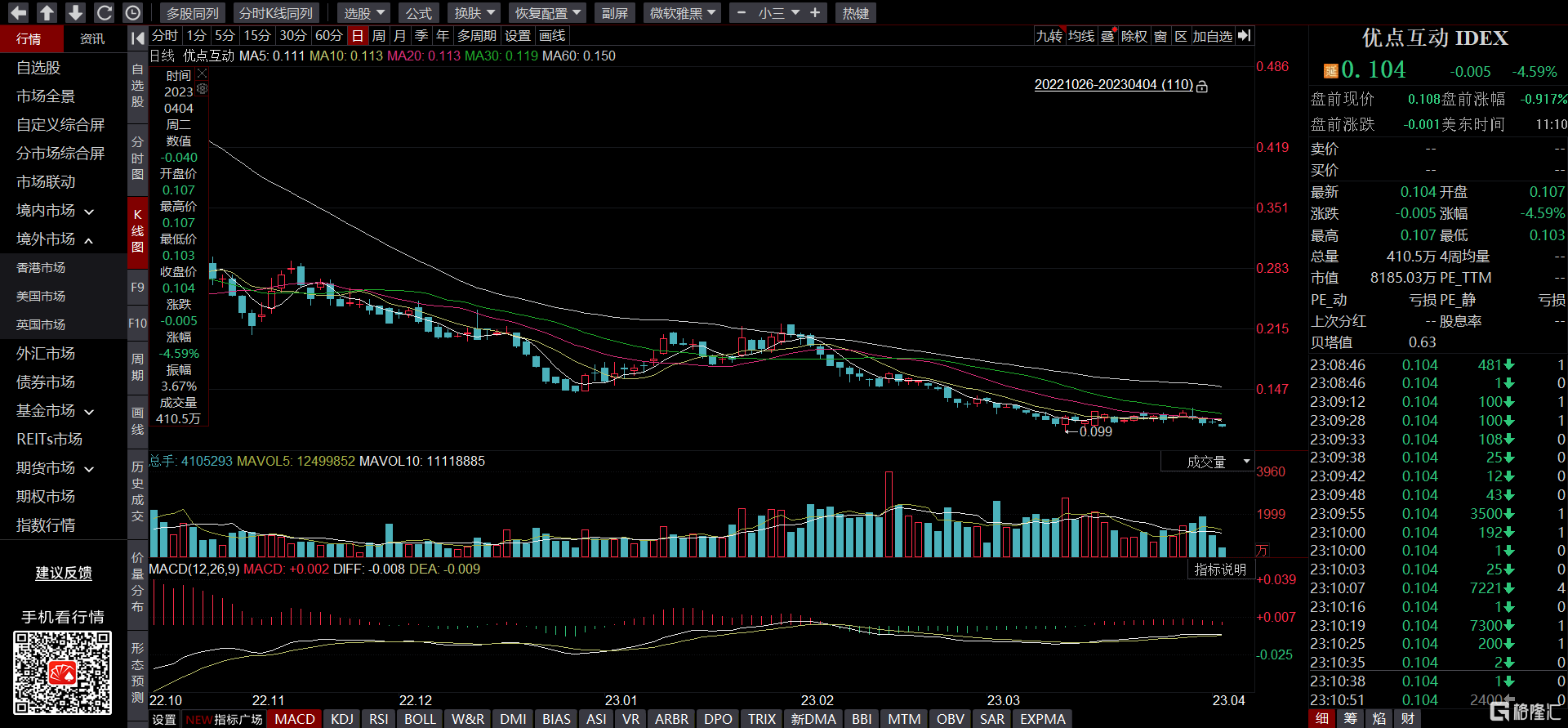Image resolution: width=1568 pixels, height=728 pixels.
Task: Close the data tooltip panel with X
Action: coord(202,74)
